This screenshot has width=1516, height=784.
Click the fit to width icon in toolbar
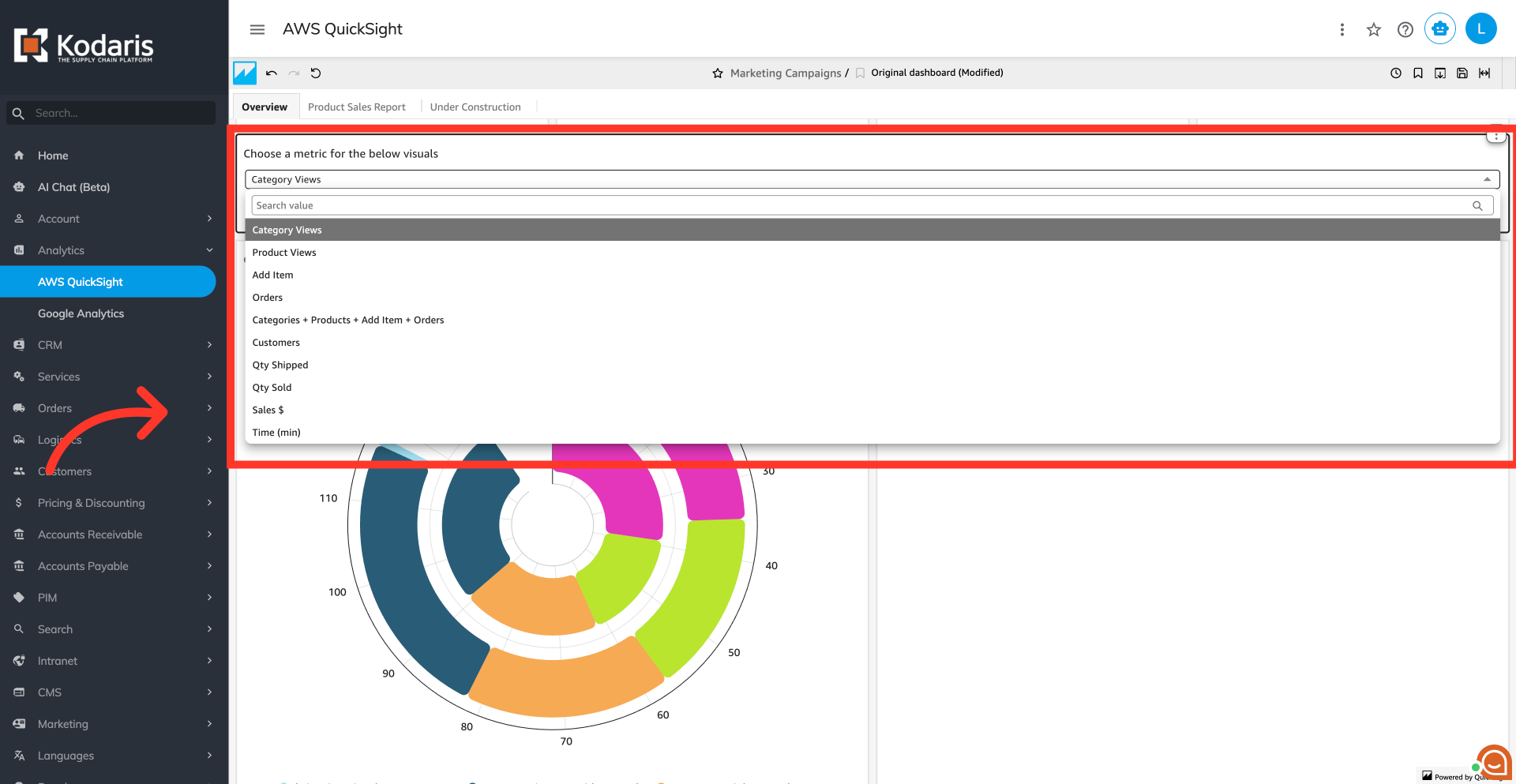pyautogui.click(x=1484, y=73)
